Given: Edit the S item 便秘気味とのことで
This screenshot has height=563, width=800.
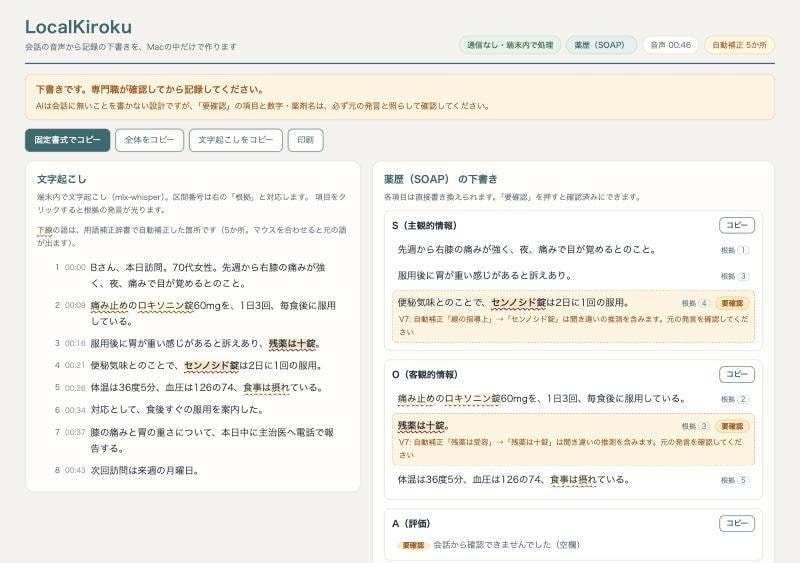Looking at the screenshot, I should [514, 303].
